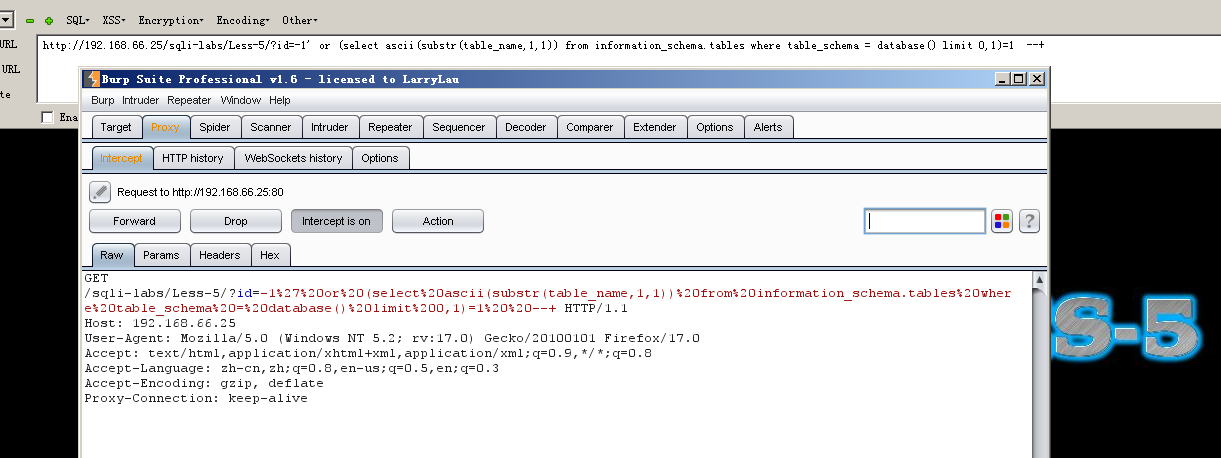This screenshot has width=1221, height=458.
Task: Open the XSS dropdown in HackBar
Action: pos(113,20)
